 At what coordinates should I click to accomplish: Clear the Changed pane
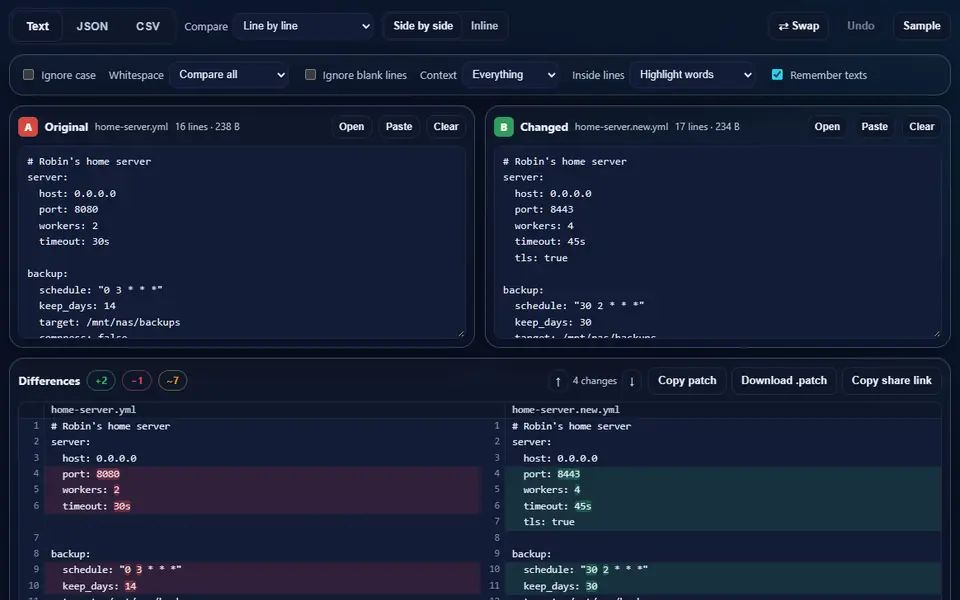pyautogui.click(x=921, y=127)
